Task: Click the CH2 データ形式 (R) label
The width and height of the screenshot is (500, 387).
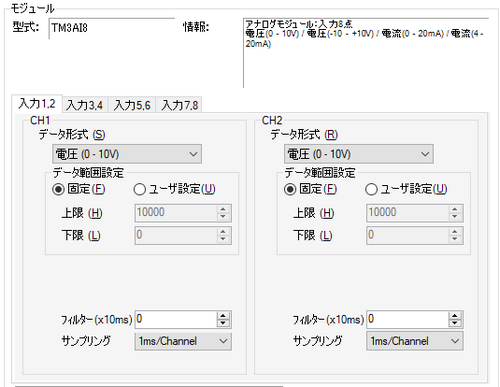Action: click(x=304, y=135)
